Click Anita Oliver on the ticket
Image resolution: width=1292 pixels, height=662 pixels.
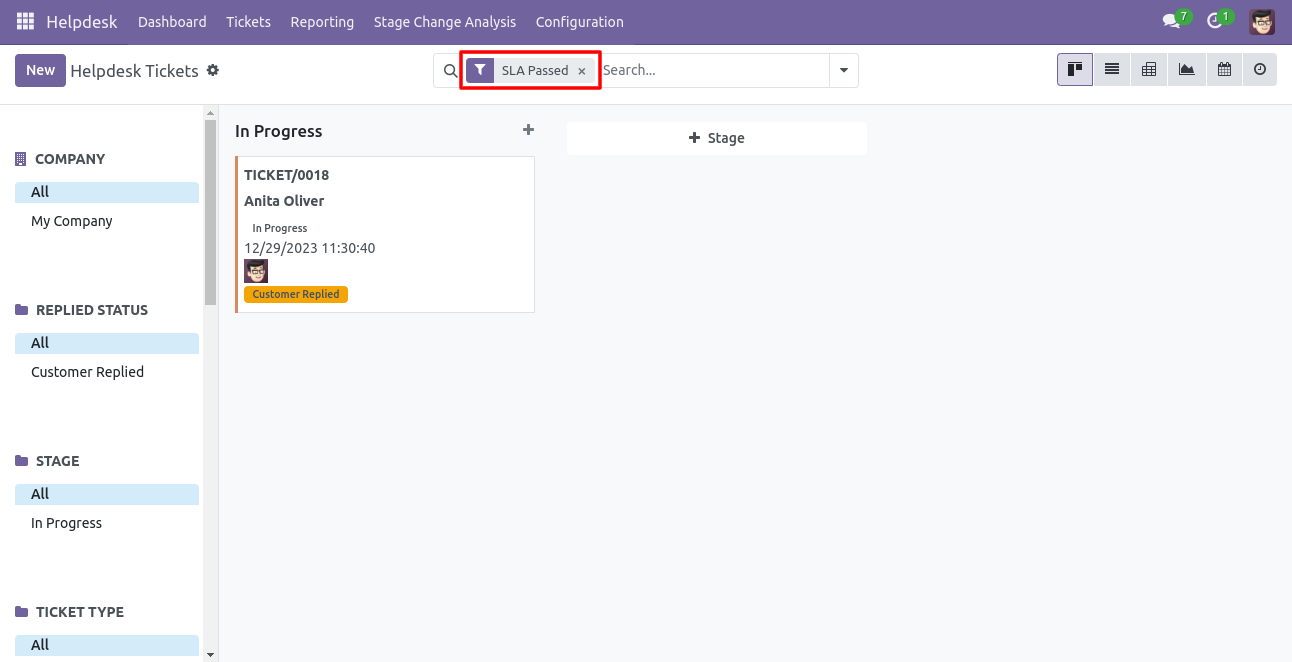(x=284, y=201)
